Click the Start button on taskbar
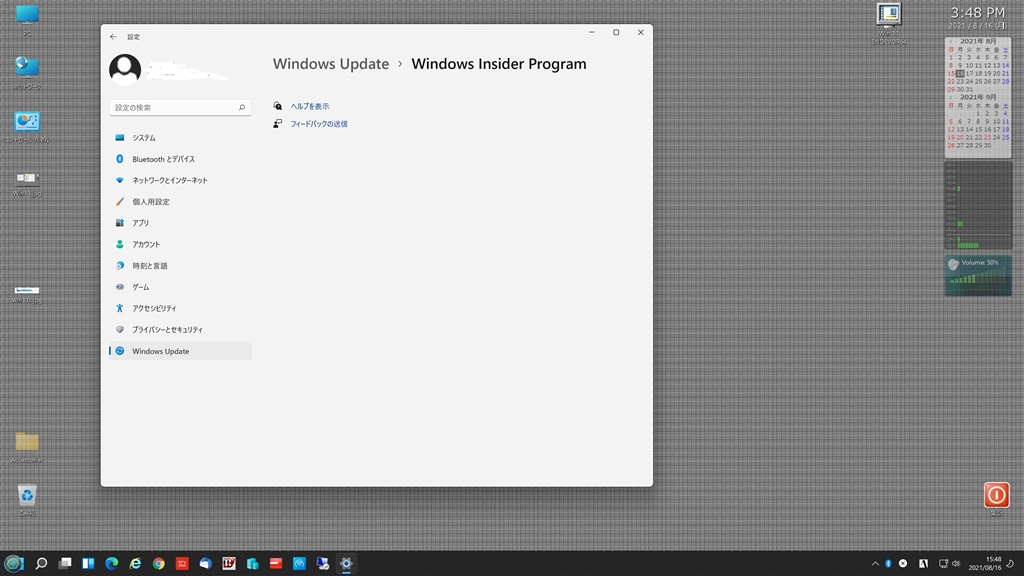This screenshot has width=1024, height=576. pyautogui.click(x=14, y=563)
